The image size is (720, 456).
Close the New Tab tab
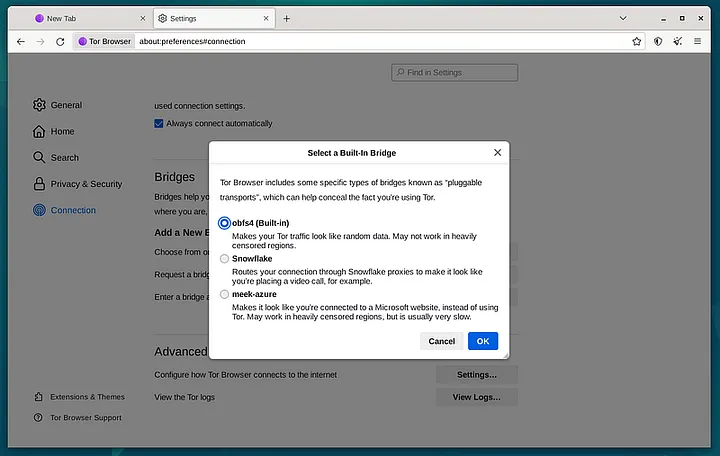pos(143,18)
